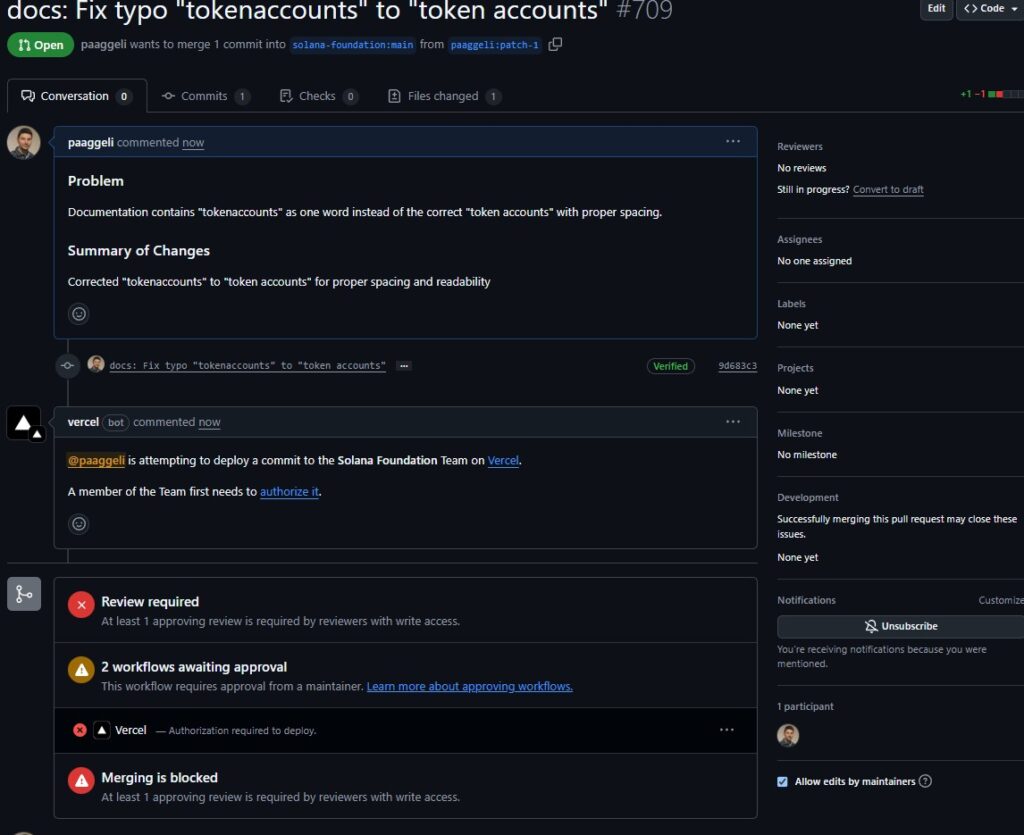Switch to the Commits tab
The height and width of the screenshot is (835, 1024).
point(205,96)
